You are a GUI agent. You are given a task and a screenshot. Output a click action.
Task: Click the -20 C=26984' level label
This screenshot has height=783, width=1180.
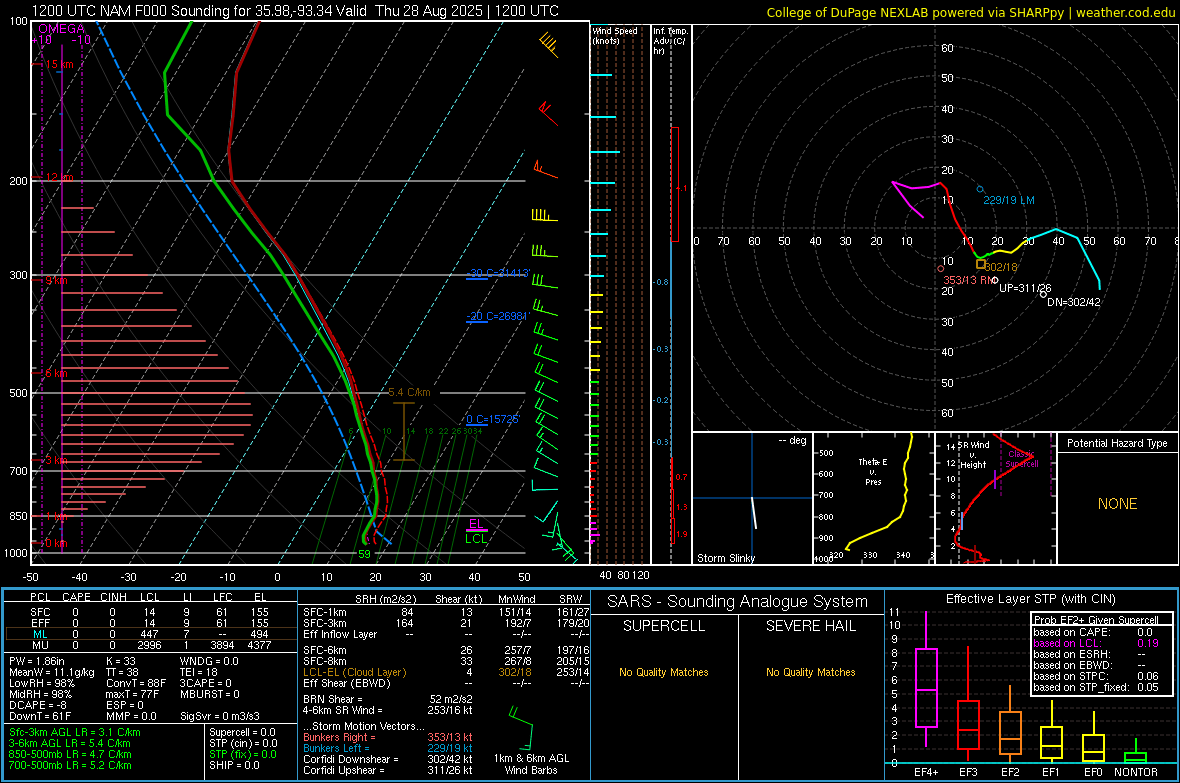pyautogui.click(x=498, y=316)
